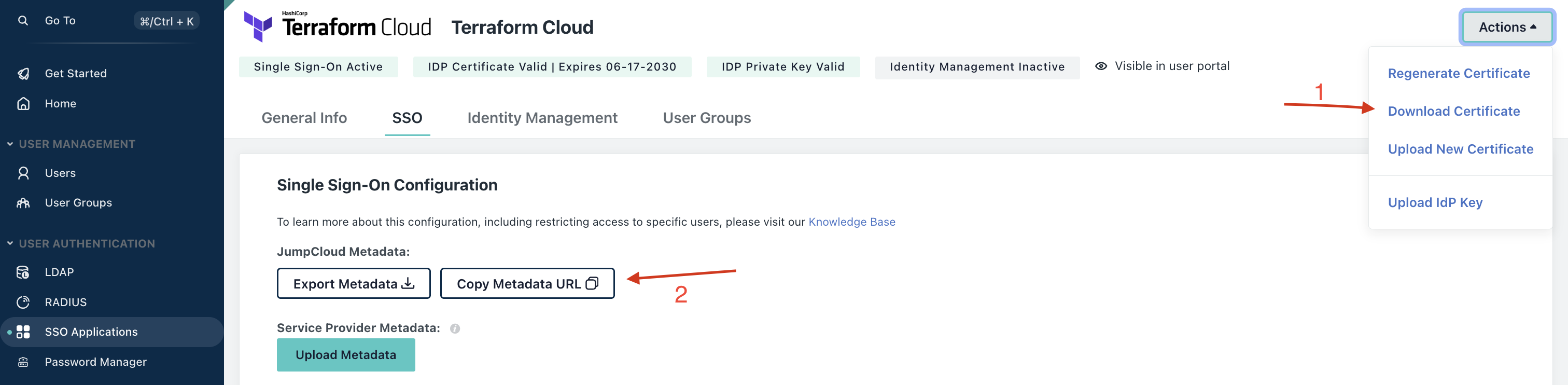
Task: Click the User Groups people icon
Action: point(23,203)
